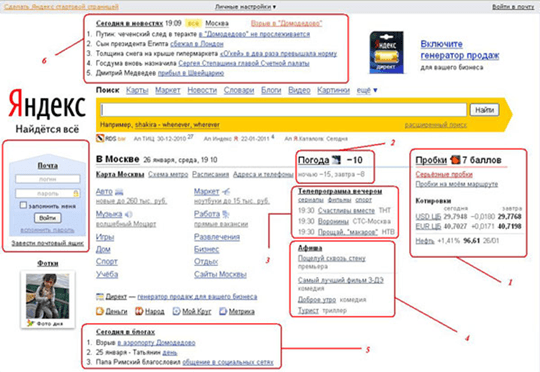540x372 pixels.
Task: Click the Серьёзные пробки link
Action: [444, 174]
